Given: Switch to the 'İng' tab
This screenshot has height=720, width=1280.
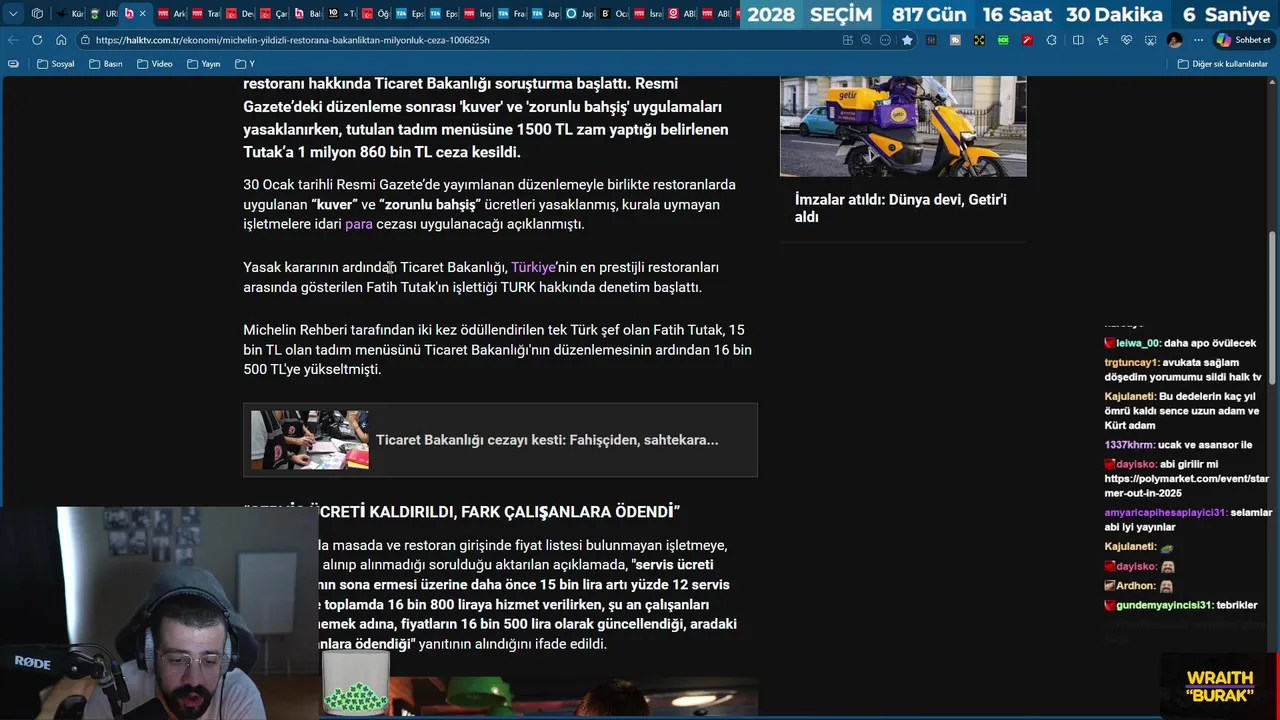Looking at the screenshot, I should tap(477, 14).
